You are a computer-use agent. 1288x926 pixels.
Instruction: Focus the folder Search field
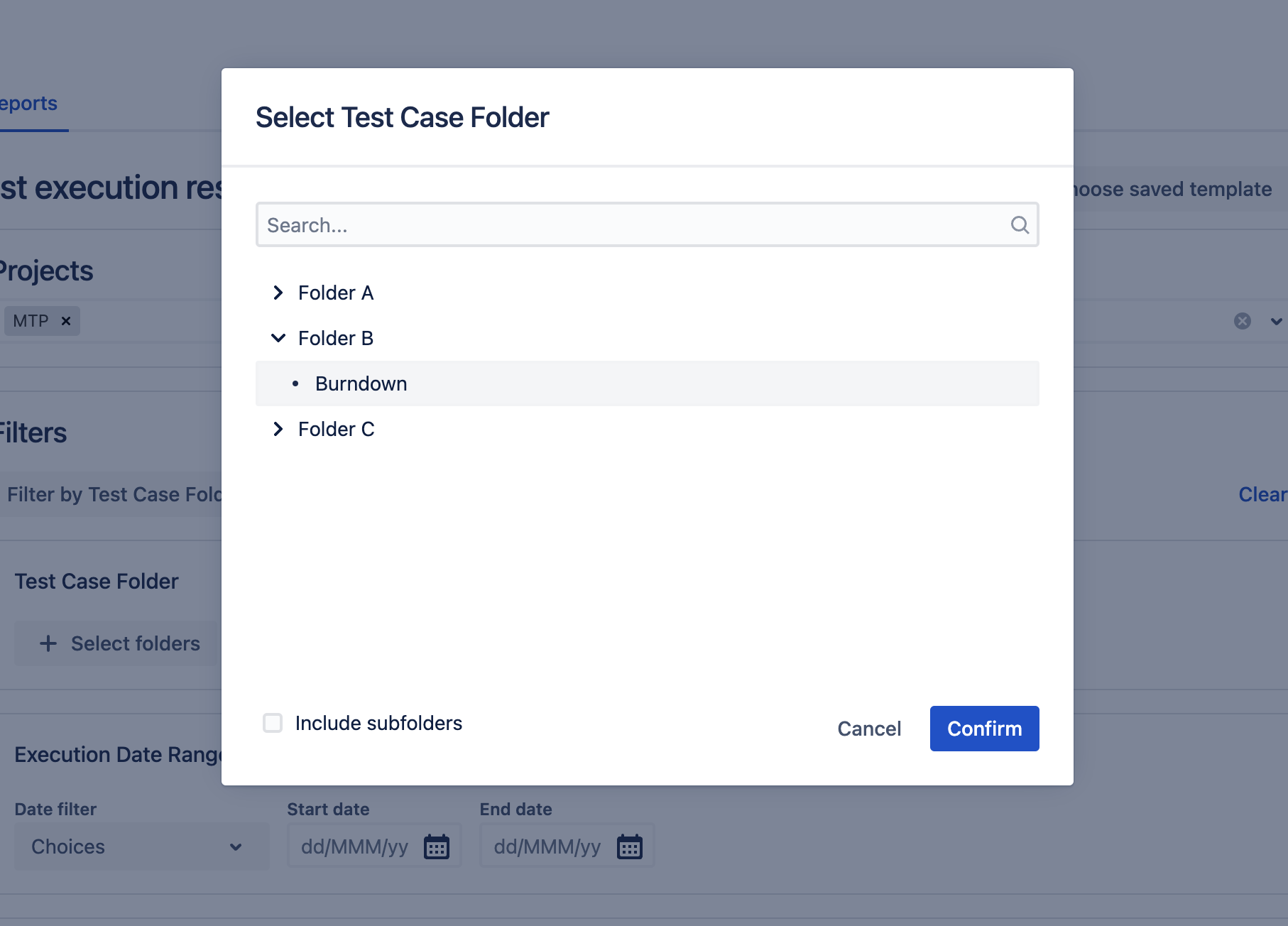pos(632,225)
